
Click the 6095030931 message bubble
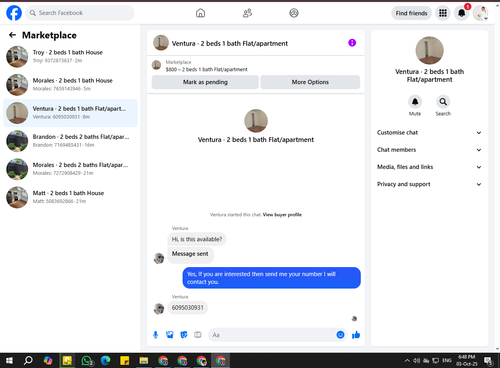click(x=188, y=308)
